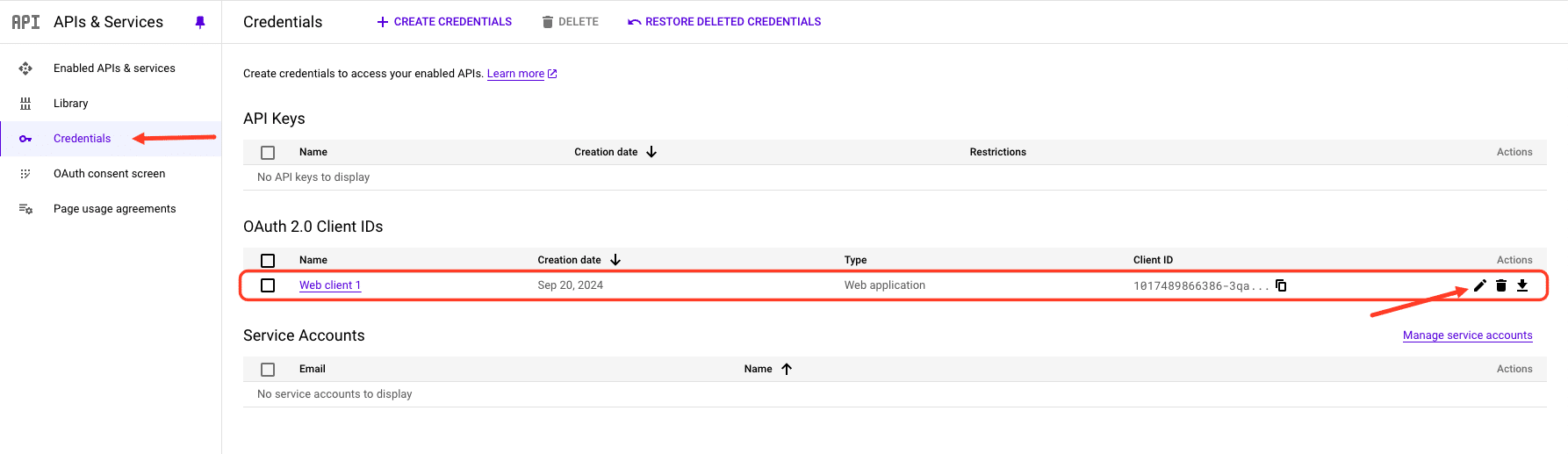Screen dimensions: 1568x454
Task: Check the select-all box for Service Accounts
Action: 268,370
